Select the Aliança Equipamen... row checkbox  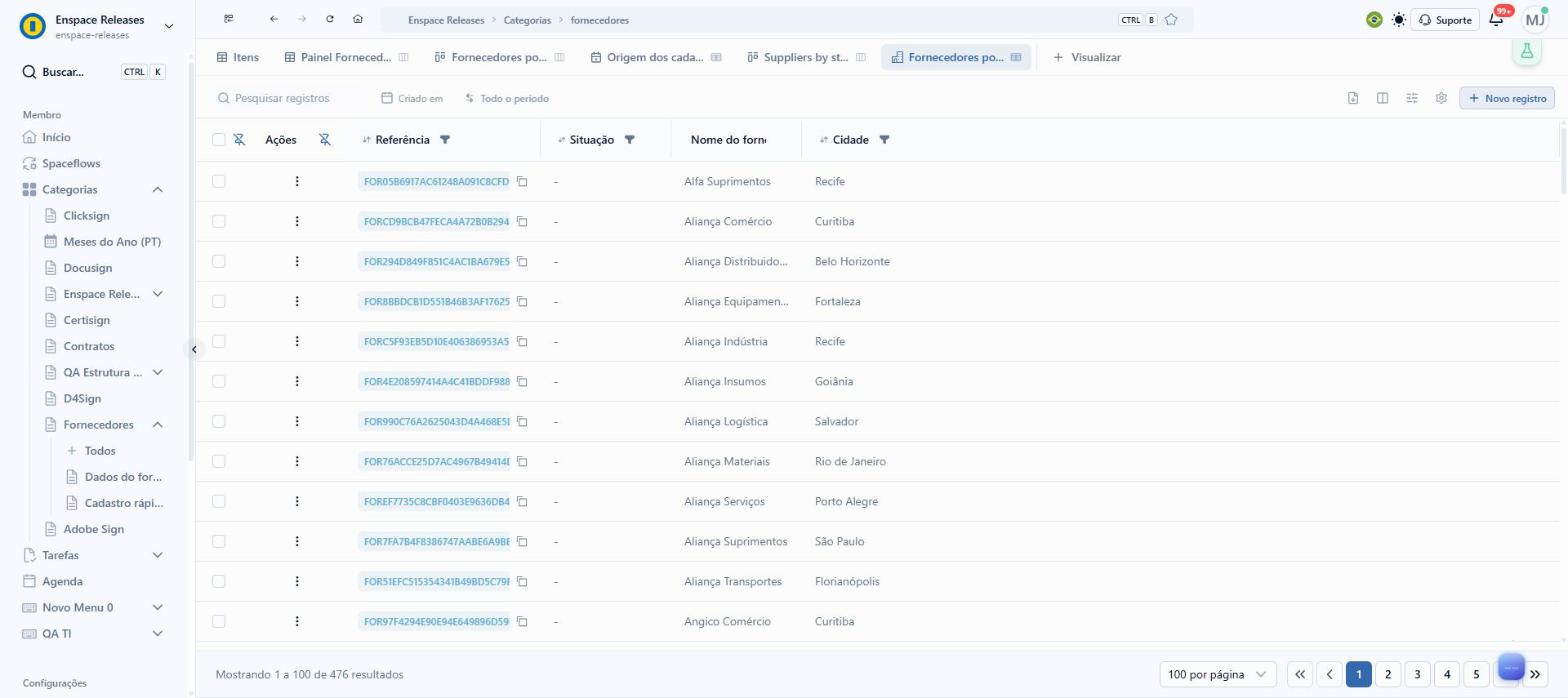(219, 301)
